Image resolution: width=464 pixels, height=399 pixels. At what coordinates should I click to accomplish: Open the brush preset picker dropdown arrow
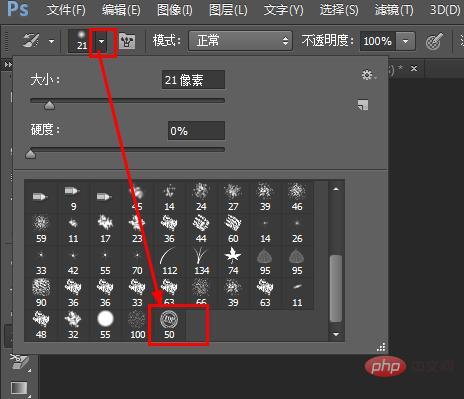101,41
